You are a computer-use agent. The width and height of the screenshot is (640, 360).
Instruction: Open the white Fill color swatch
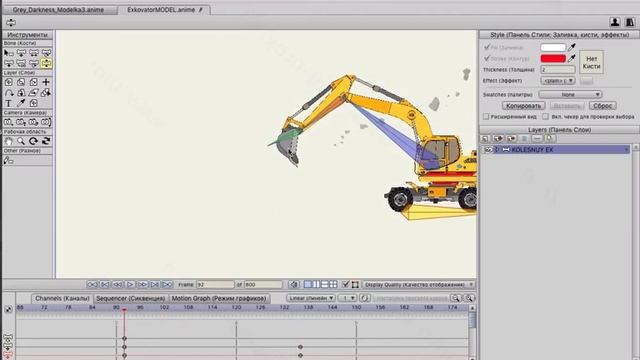(x=553, y=47)
